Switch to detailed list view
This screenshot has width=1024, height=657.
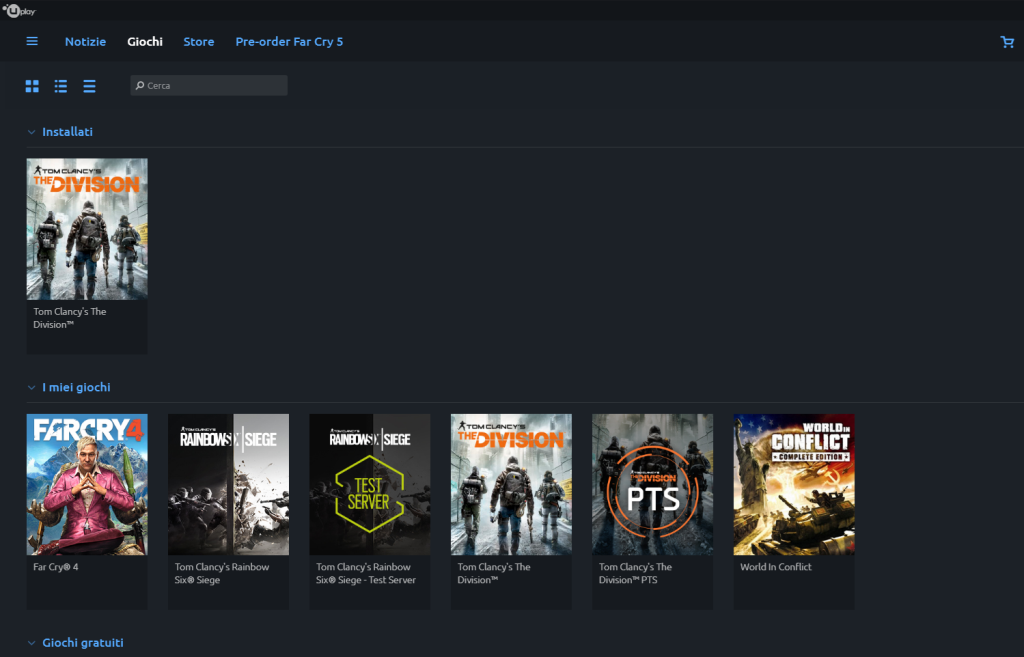point(61,86)
